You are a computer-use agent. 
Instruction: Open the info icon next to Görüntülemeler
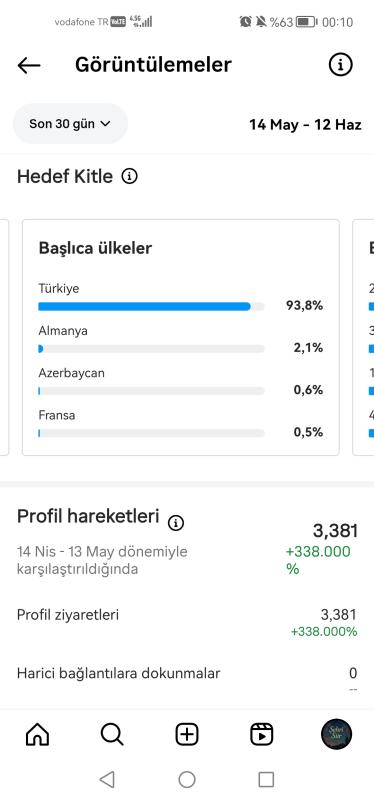pos(340,65)
